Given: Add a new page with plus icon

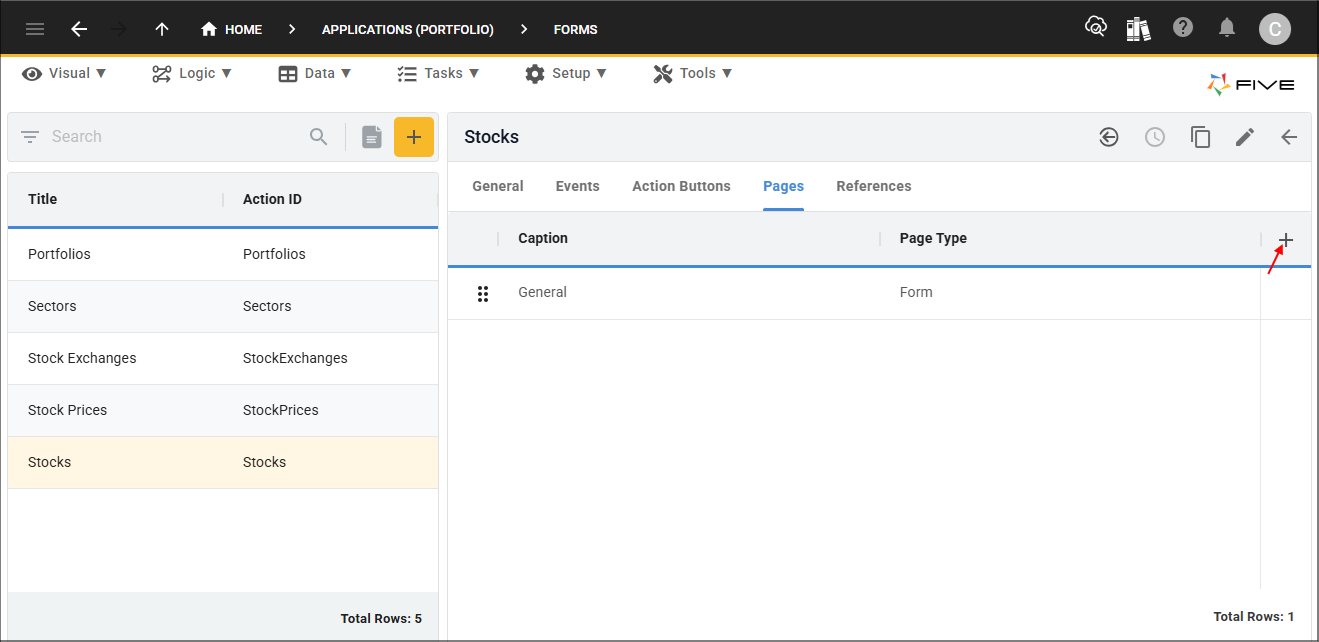Looking at the screenshot, I should pyautogui.click(x=1286, y=240).
